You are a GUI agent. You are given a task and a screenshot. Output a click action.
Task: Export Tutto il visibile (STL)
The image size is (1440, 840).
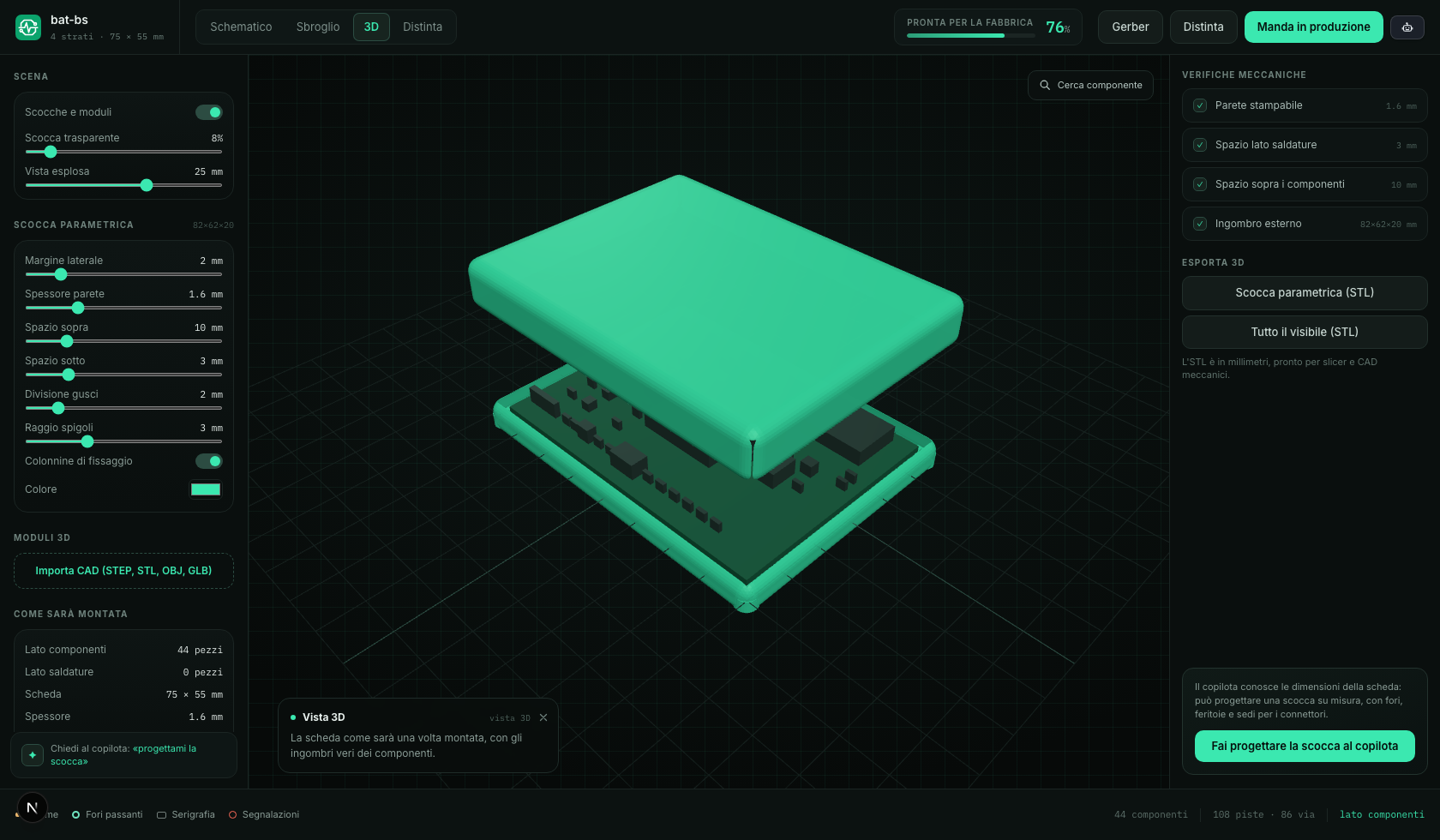[x=1305, y=333]
